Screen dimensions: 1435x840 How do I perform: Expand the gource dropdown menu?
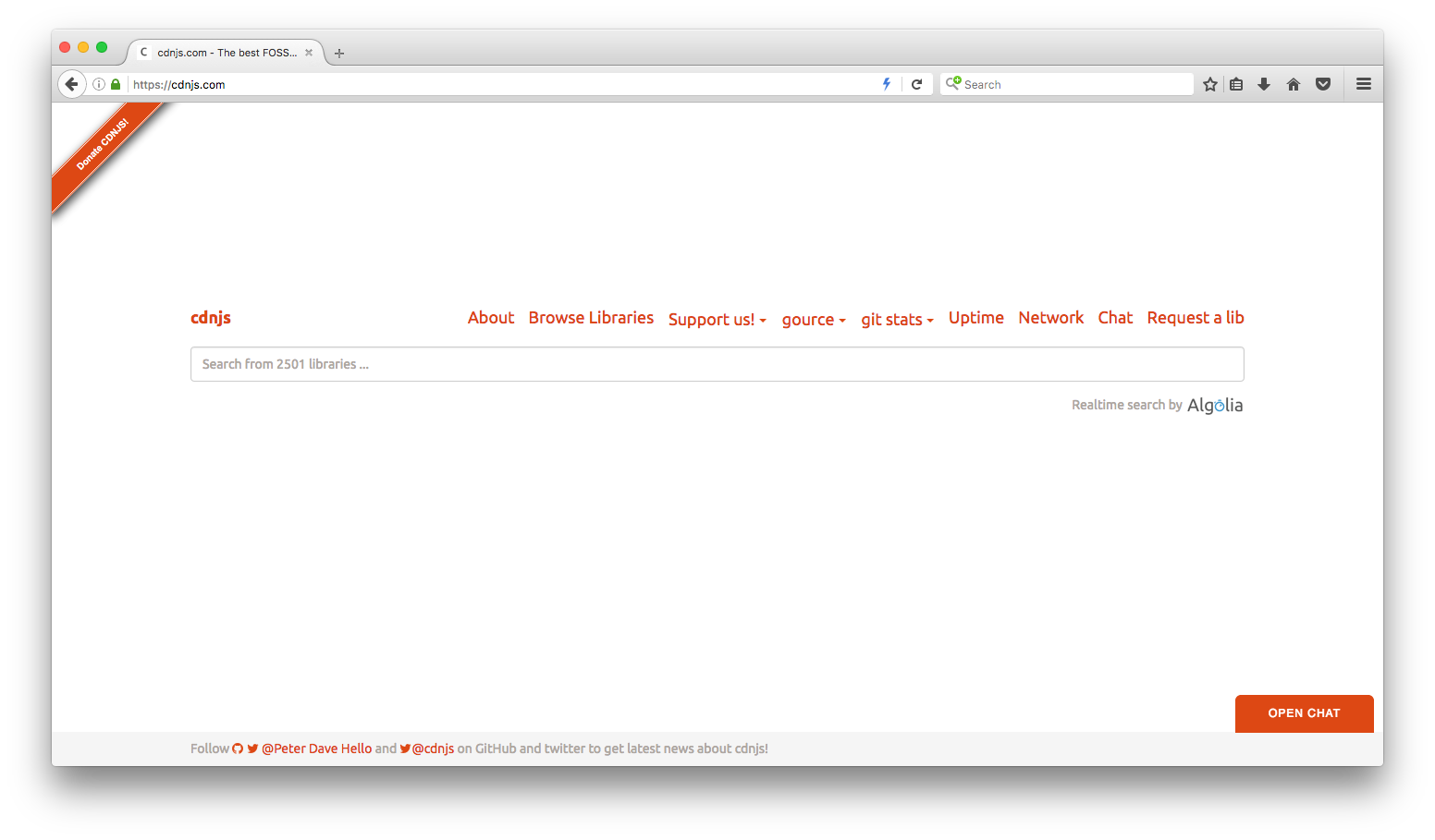814,319
